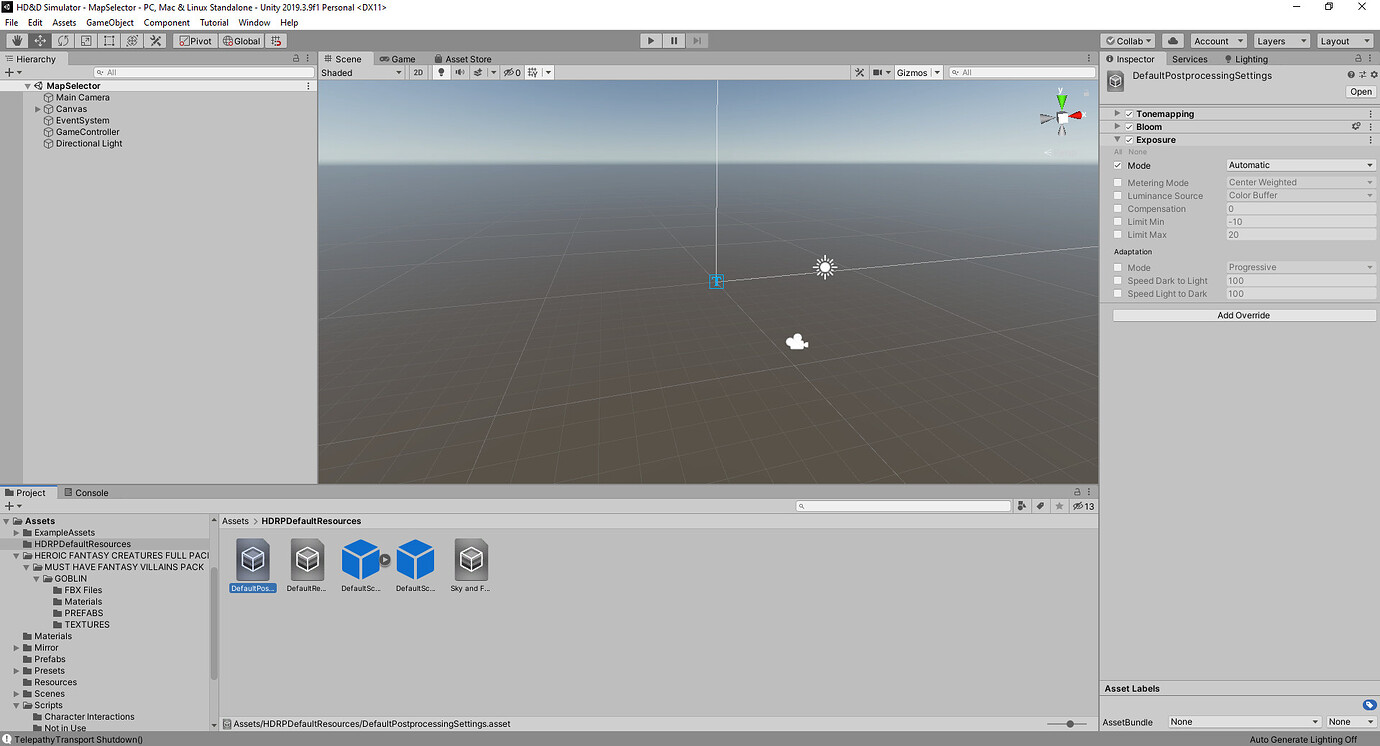Click the Add Override button
This screenshot has height=746, width=1380.
(1243, 314)
